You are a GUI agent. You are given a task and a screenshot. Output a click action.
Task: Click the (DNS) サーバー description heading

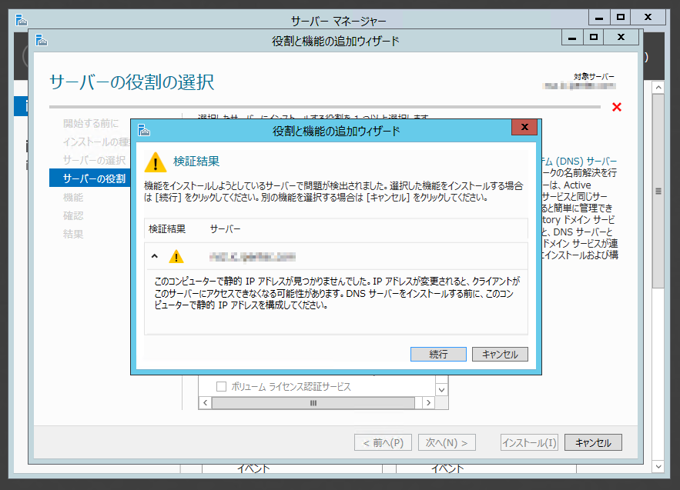(x=579, y=161)
